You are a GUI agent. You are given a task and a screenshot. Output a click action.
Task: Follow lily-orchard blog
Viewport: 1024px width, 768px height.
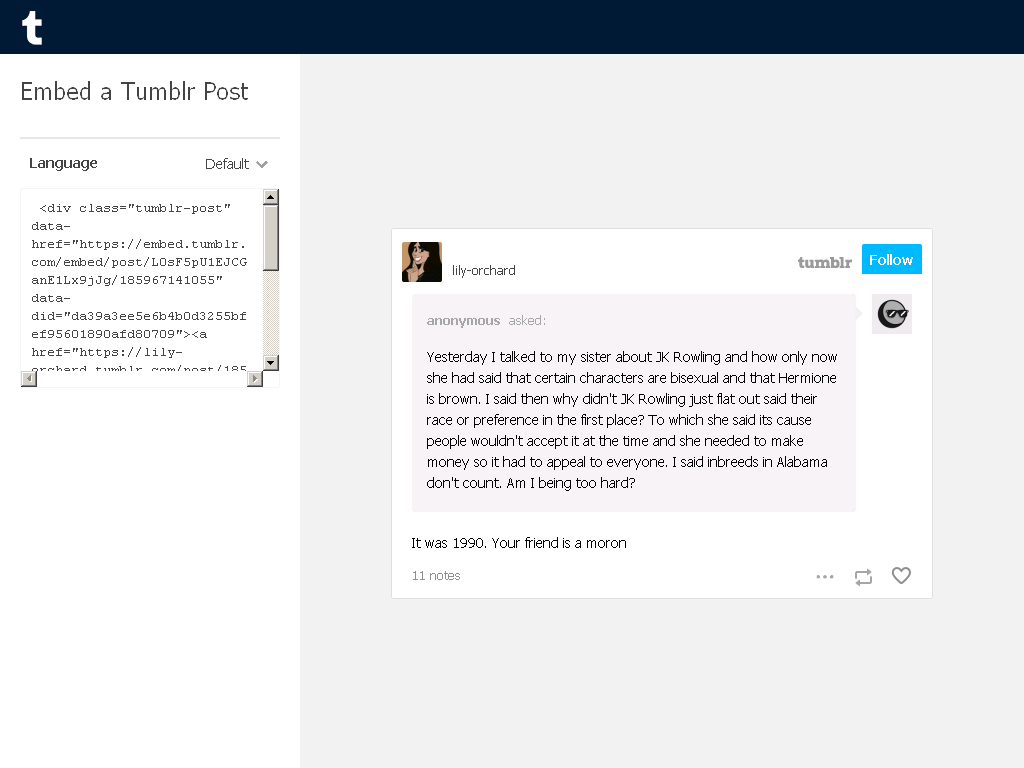891,259
